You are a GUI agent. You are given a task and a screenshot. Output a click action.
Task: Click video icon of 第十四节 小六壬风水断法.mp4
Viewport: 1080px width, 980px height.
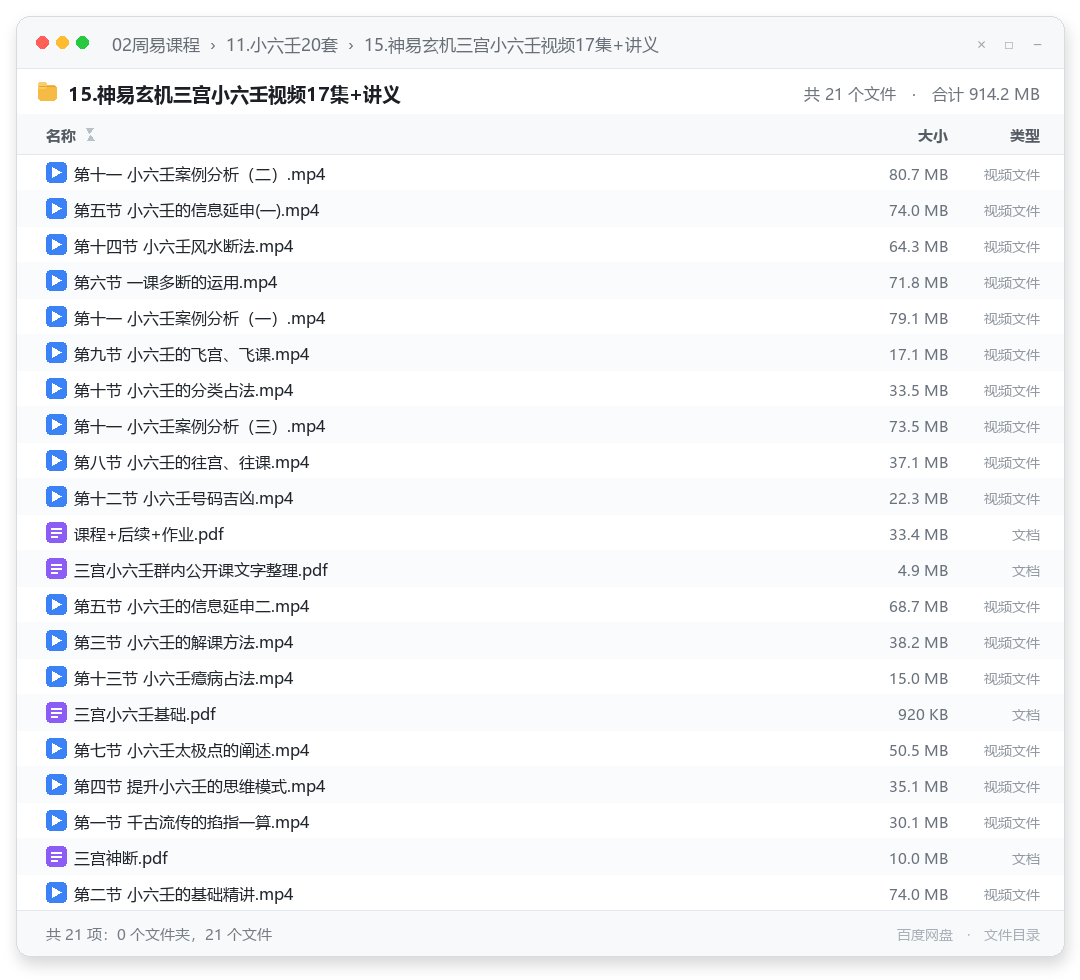coord(56,244)
